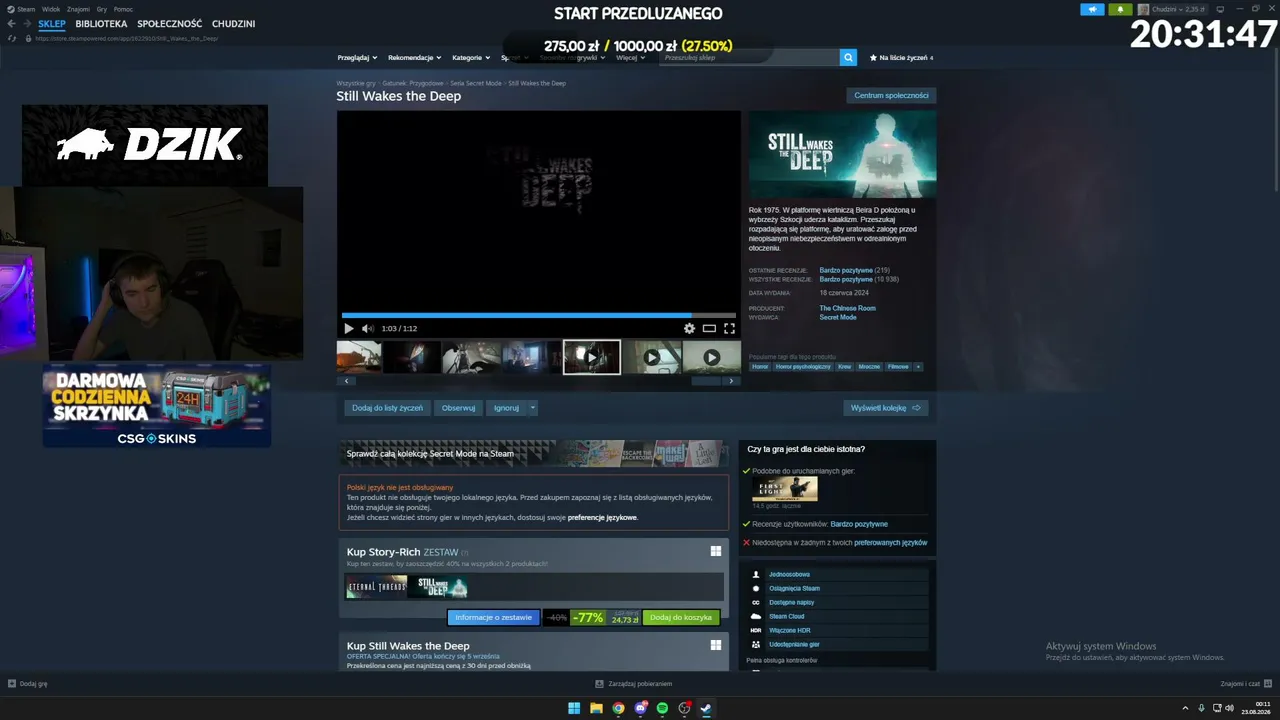
Task: Expand the Przeglądaj store dropdown
Action: (359, 58)
